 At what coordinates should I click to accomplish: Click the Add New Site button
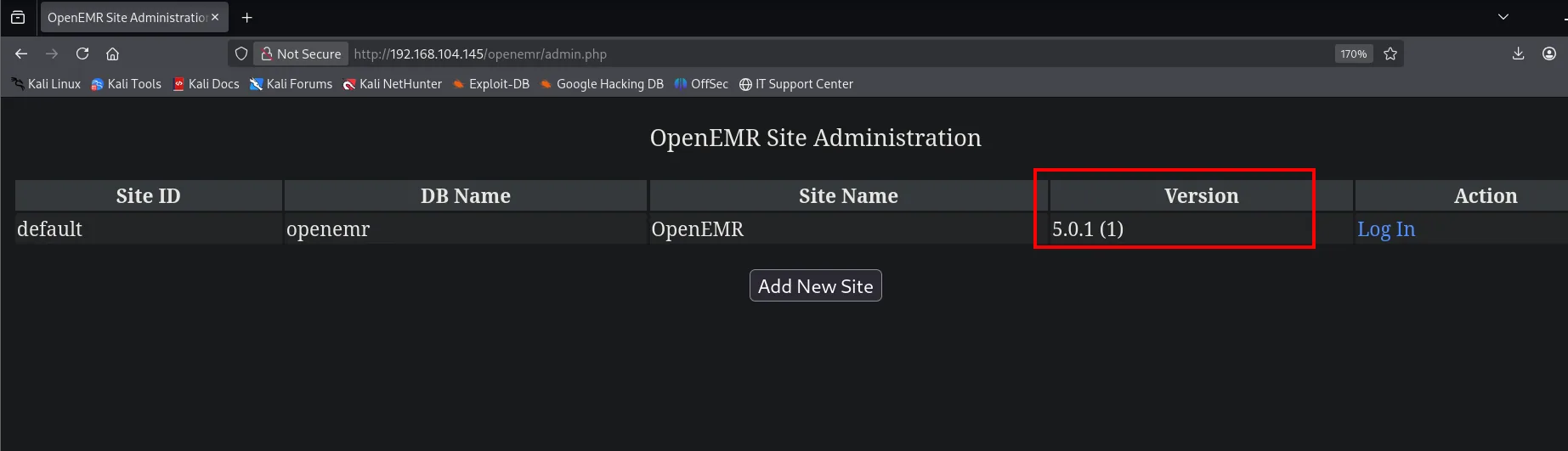click(x=816, y=285)
